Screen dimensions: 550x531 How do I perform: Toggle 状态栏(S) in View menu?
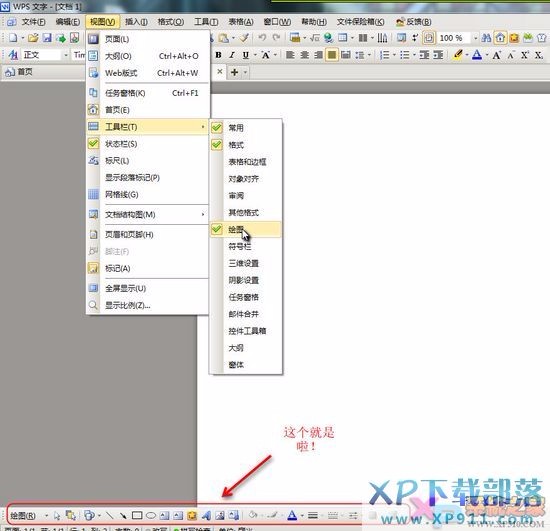click(x=147, y=144)
